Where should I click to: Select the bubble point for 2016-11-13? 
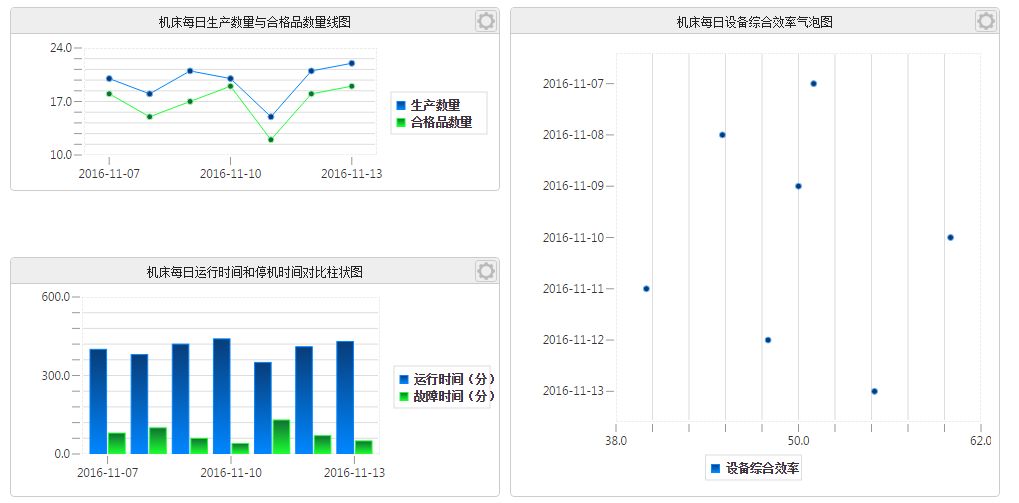[874, 391]
